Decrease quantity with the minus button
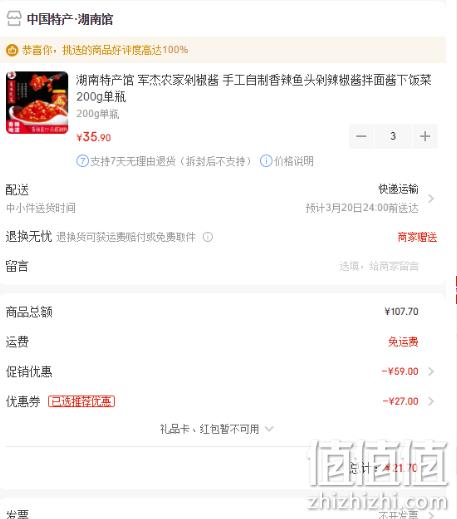The image size is (457, 519). tap(361, 136)
